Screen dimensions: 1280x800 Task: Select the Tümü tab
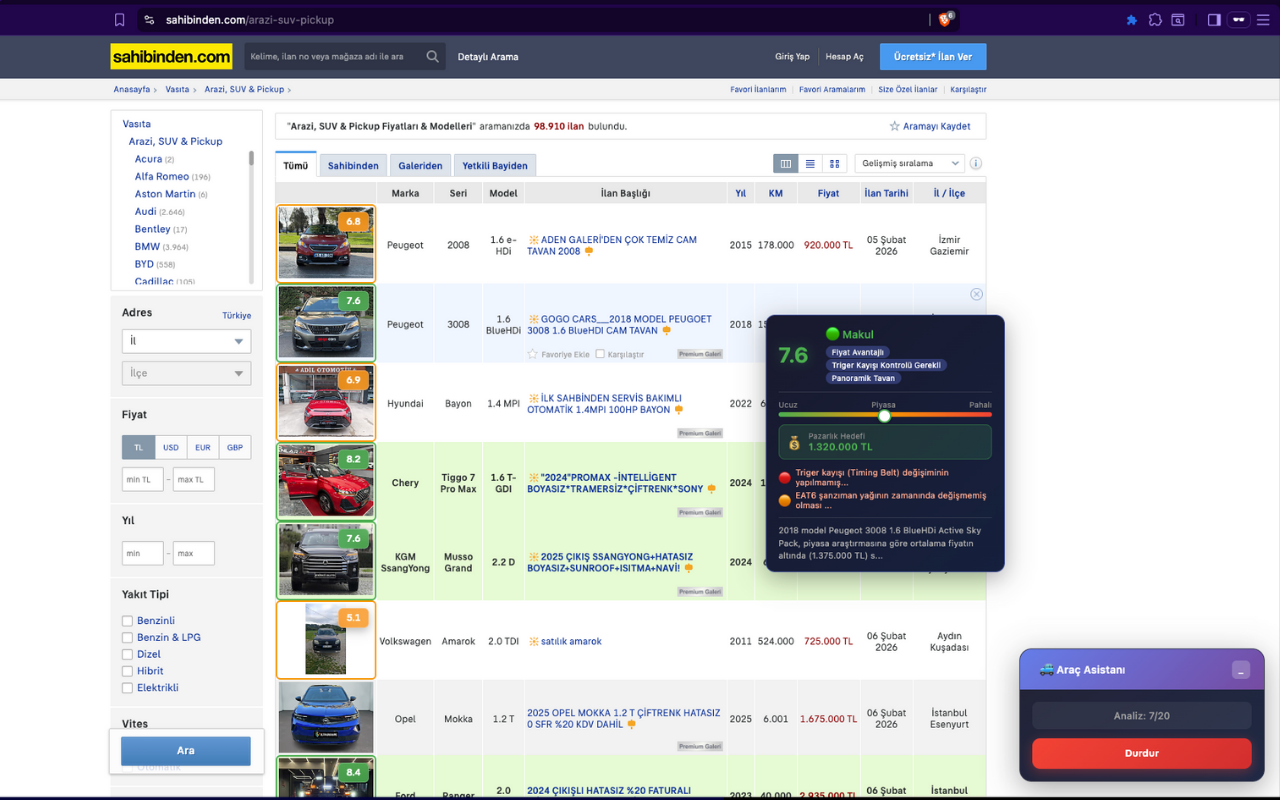click(296, 166)
